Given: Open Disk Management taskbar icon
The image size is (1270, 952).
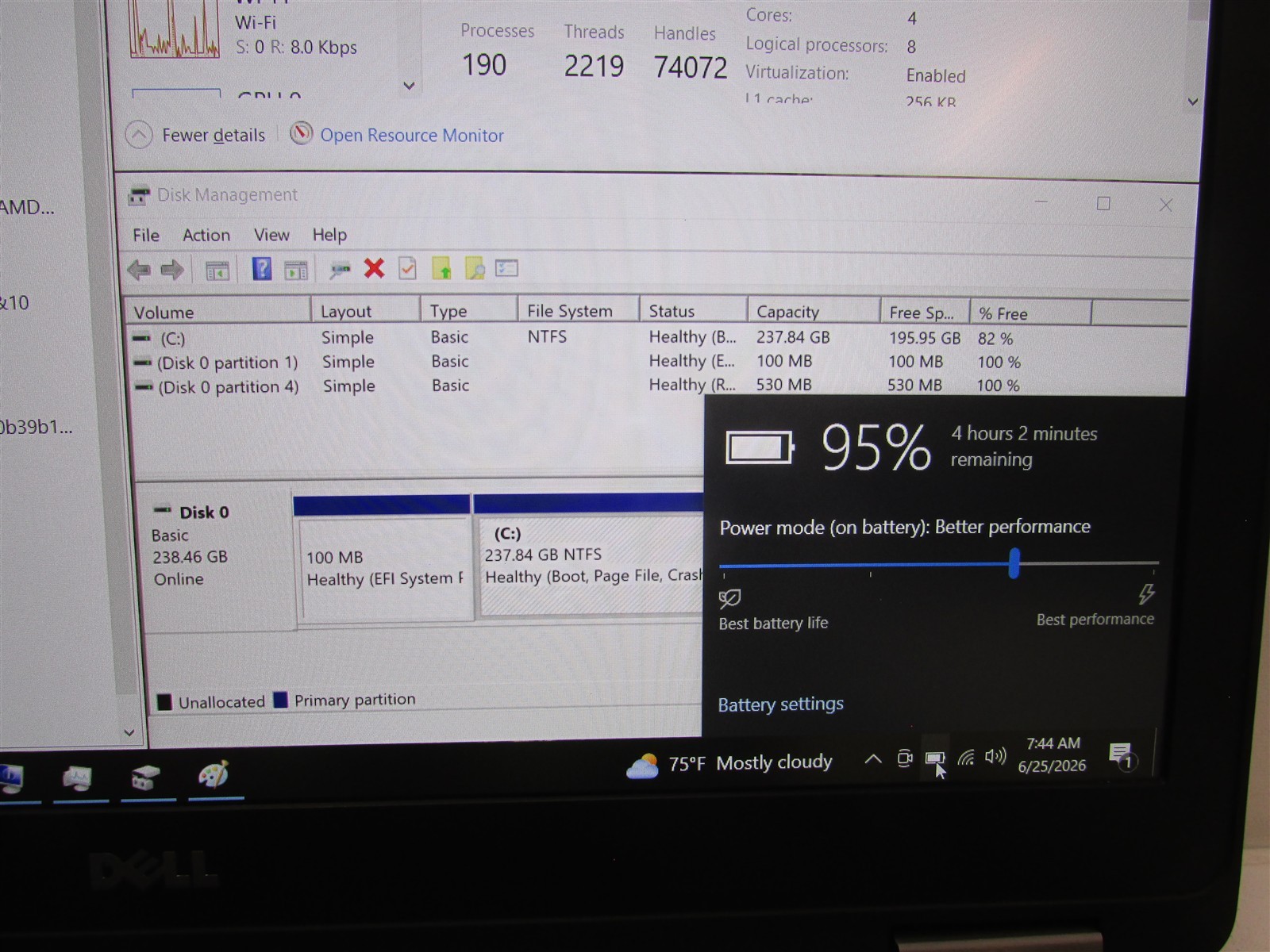Looking at the screenshot, I should [145, 777].
